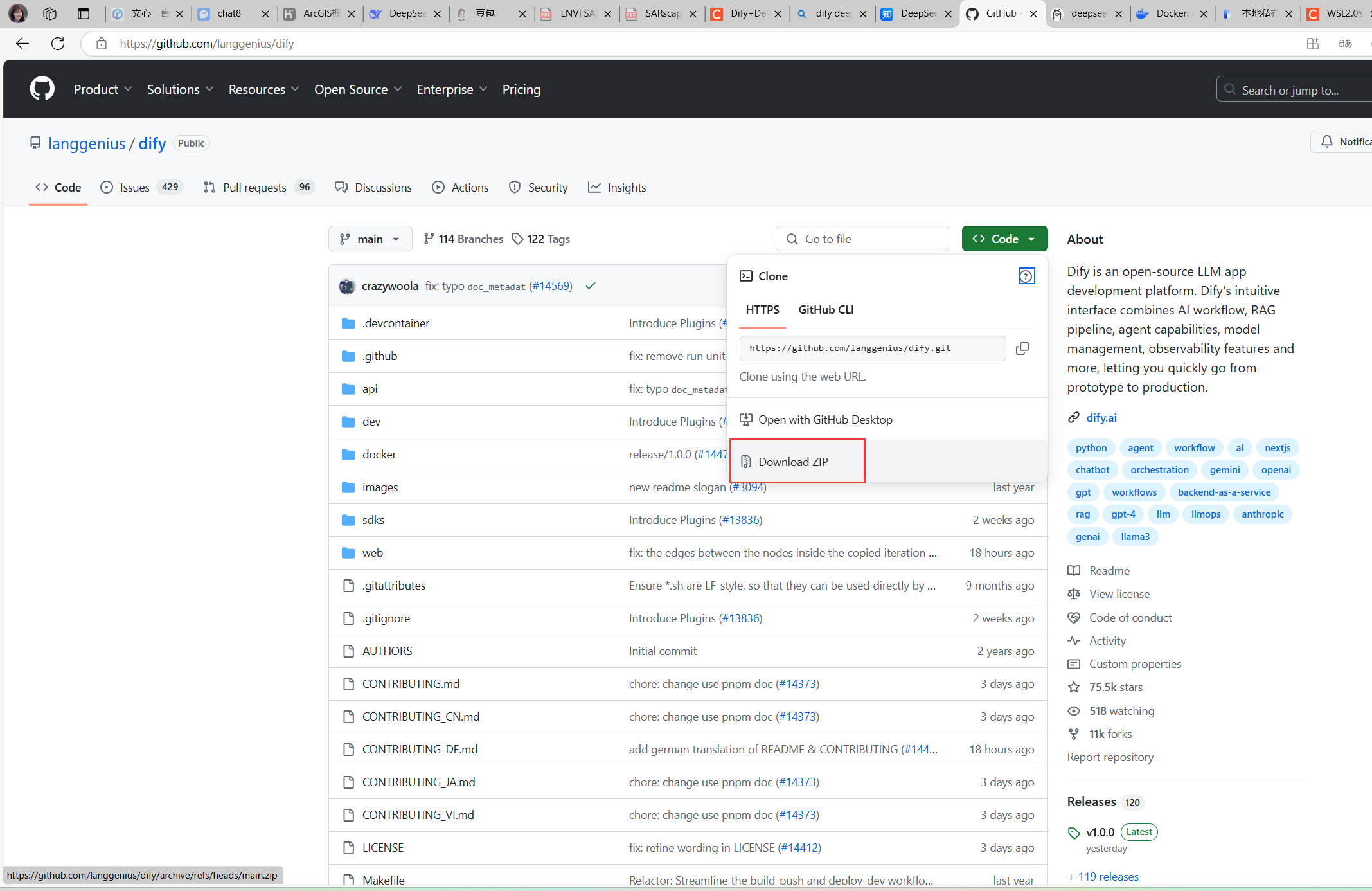This screenshot has width=1372, height=891.
Task: Go back with the browser arrow
Action: [22, 44]
